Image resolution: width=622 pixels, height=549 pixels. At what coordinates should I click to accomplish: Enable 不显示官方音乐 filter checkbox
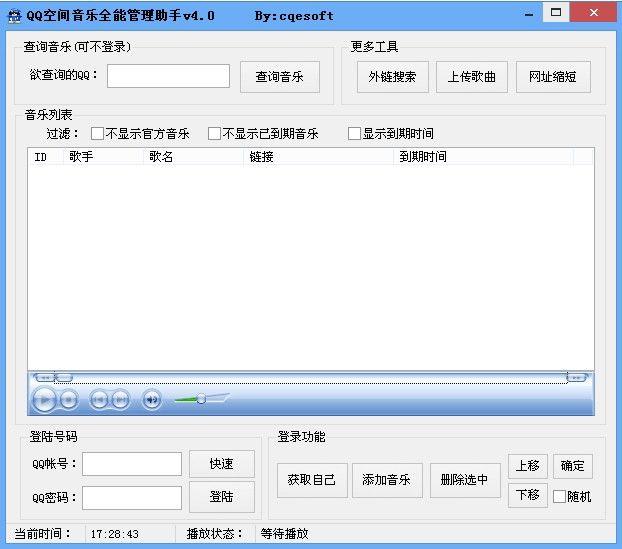tap(97, 134)
